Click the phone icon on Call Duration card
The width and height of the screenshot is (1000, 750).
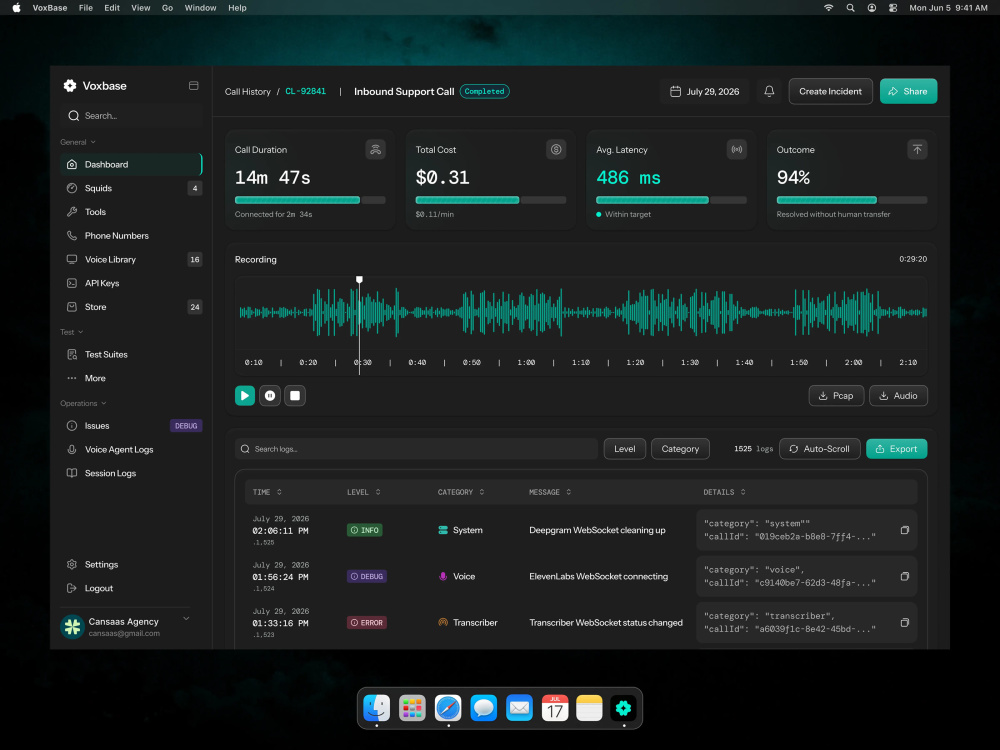pyautogui.click(x=375, y=150)
